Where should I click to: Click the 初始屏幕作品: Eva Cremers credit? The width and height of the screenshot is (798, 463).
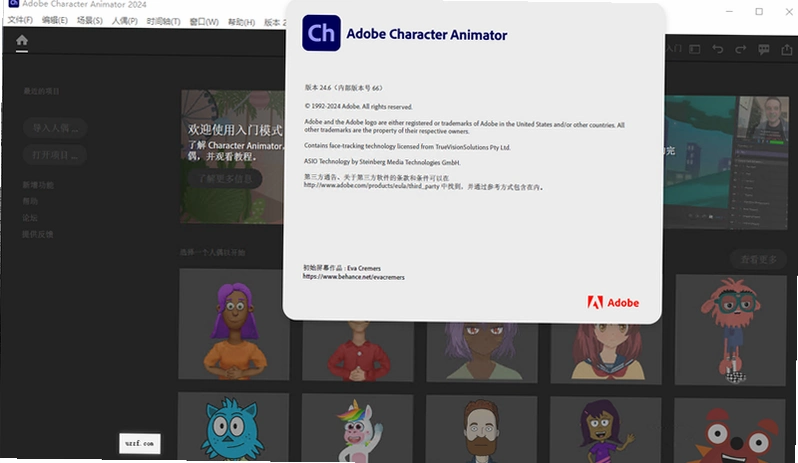[x=341, y=268]
